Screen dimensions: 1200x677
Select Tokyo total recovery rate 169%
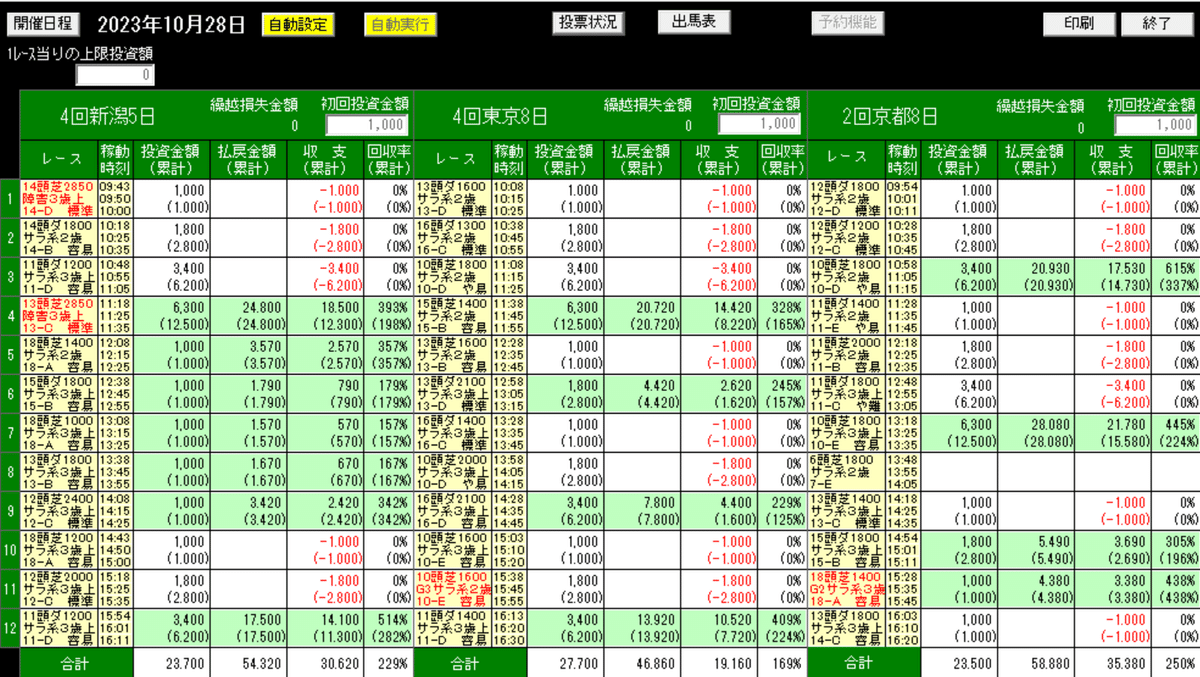tap(782, 662)
